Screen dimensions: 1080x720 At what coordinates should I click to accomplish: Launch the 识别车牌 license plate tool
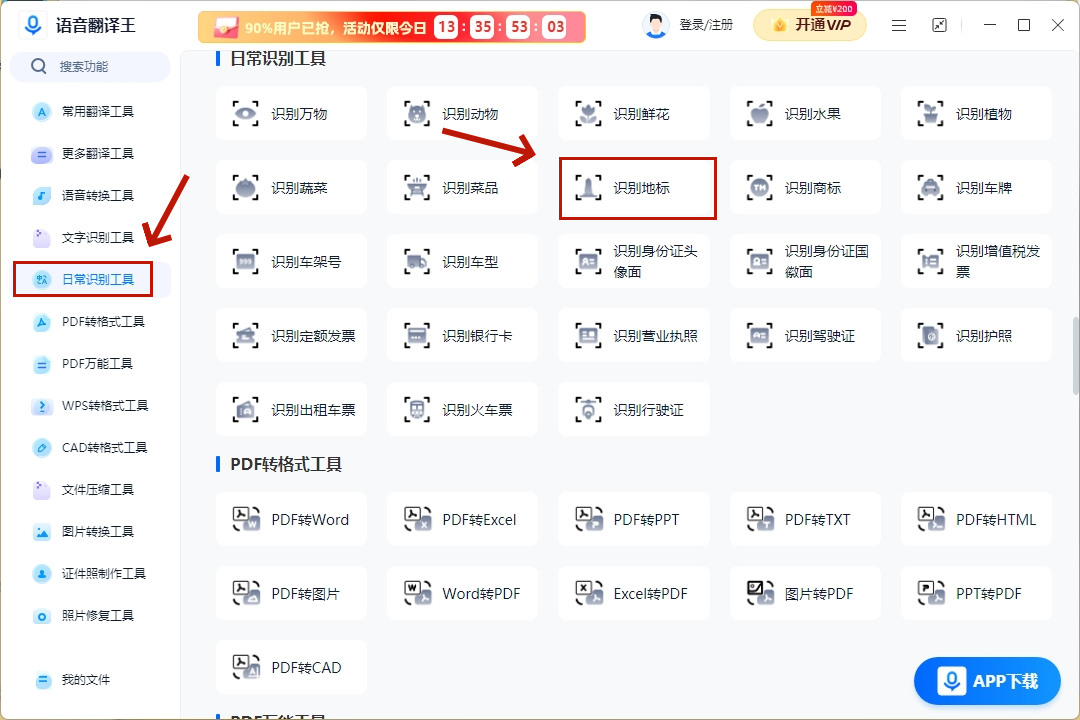click(976, 187)
